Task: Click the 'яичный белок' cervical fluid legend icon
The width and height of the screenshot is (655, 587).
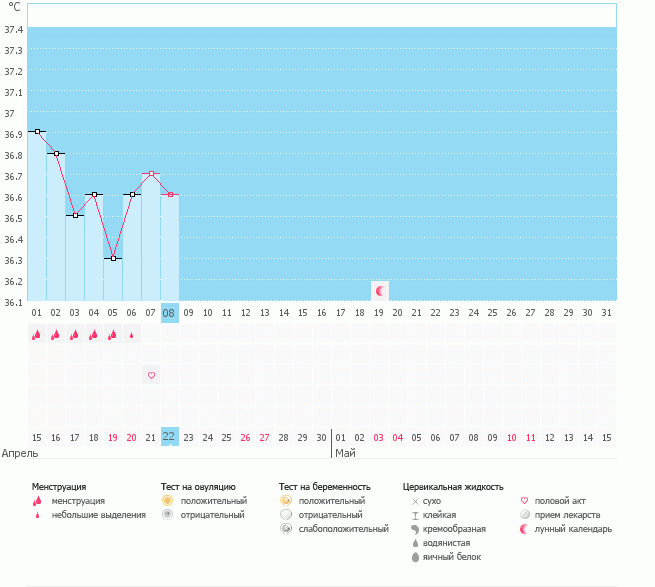Action: pyautogui.click(x=415, y=556)
